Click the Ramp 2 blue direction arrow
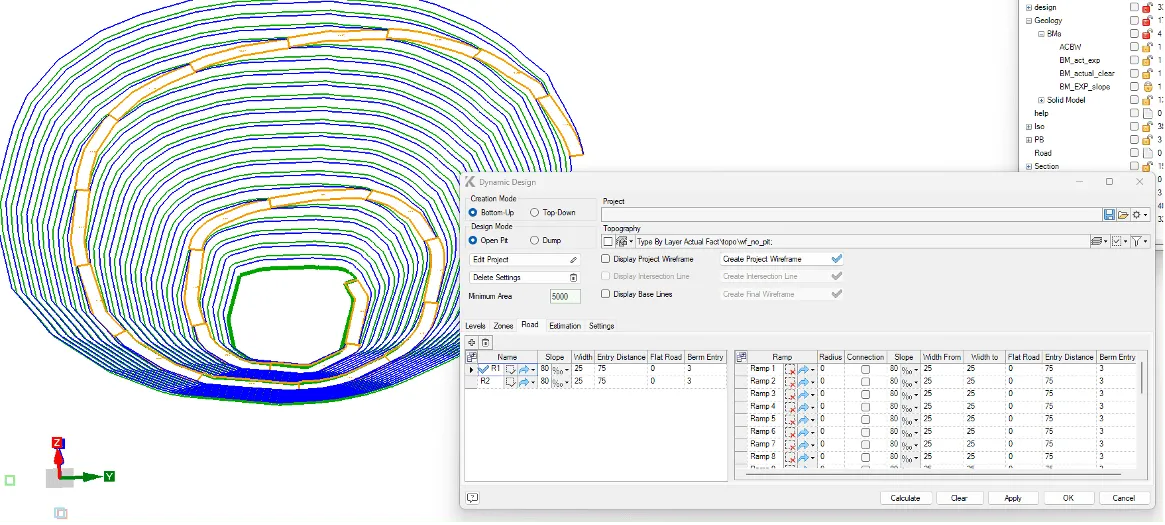The image size is (1165, 525). point(803,382)
